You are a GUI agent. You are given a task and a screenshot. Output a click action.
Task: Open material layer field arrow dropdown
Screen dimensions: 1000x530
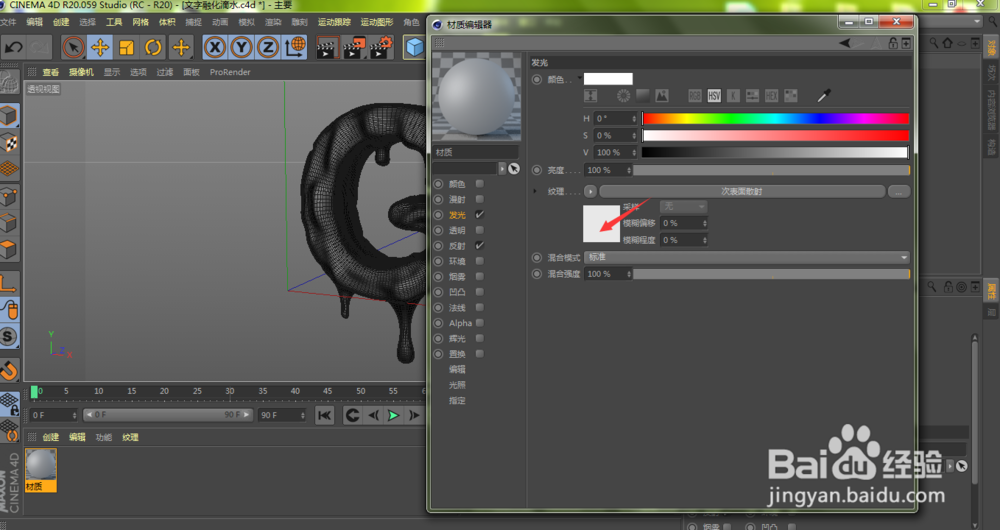tap(502, 168)
